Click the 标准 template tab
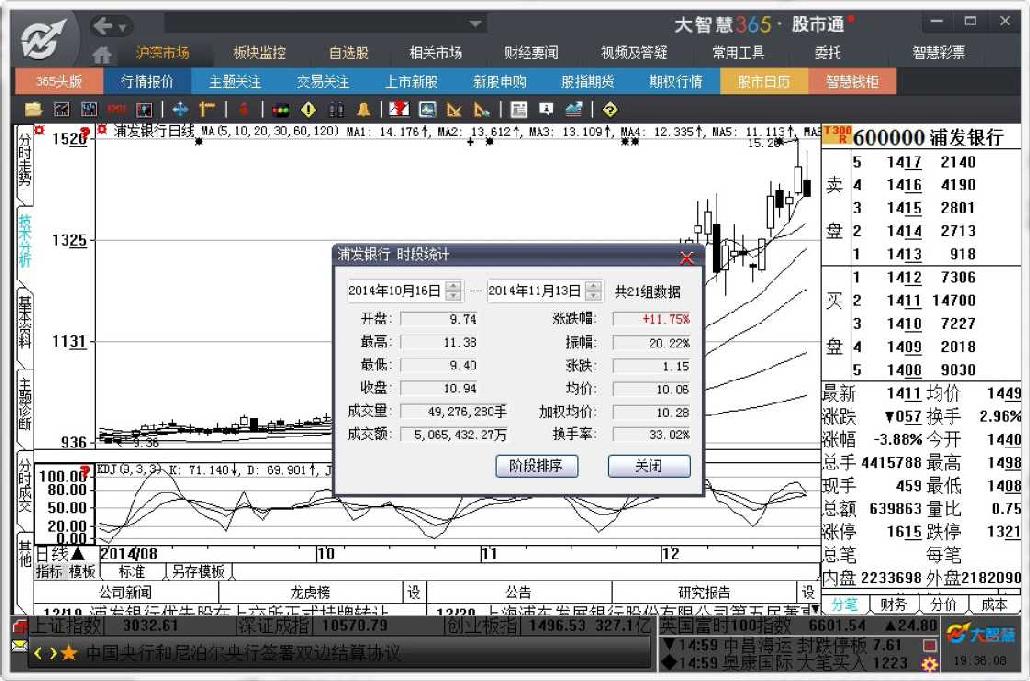Viewport: 1030px width, 681px height. point(132,571)
